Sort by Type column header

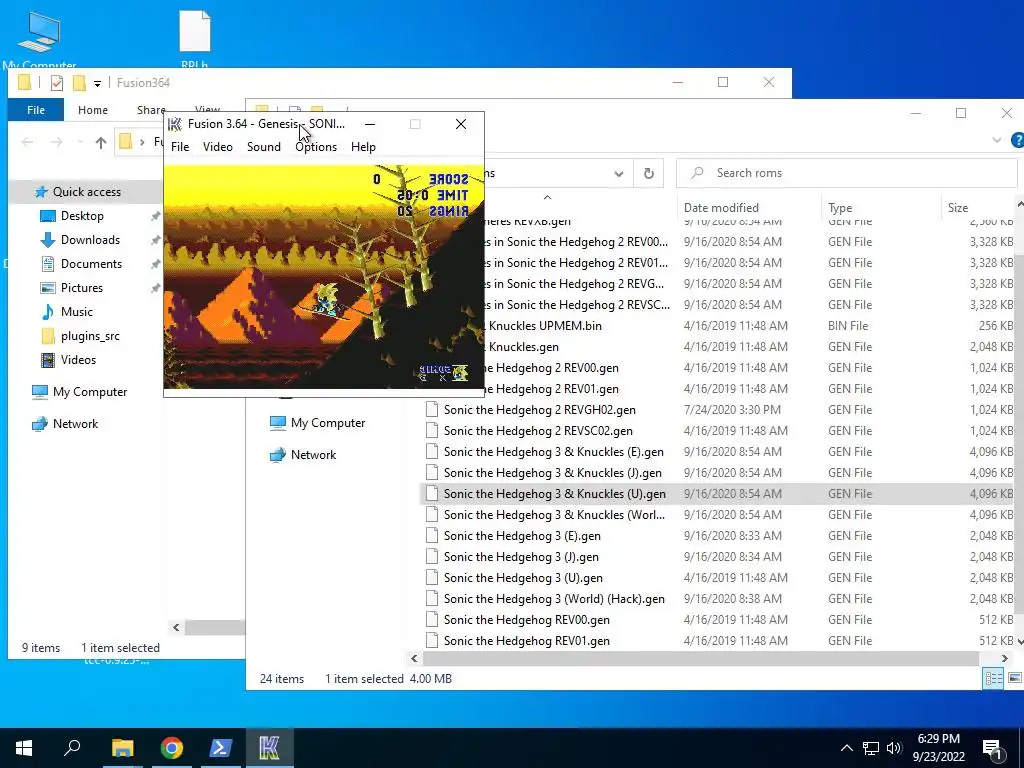pyautogui.click(x=840, y=208)
